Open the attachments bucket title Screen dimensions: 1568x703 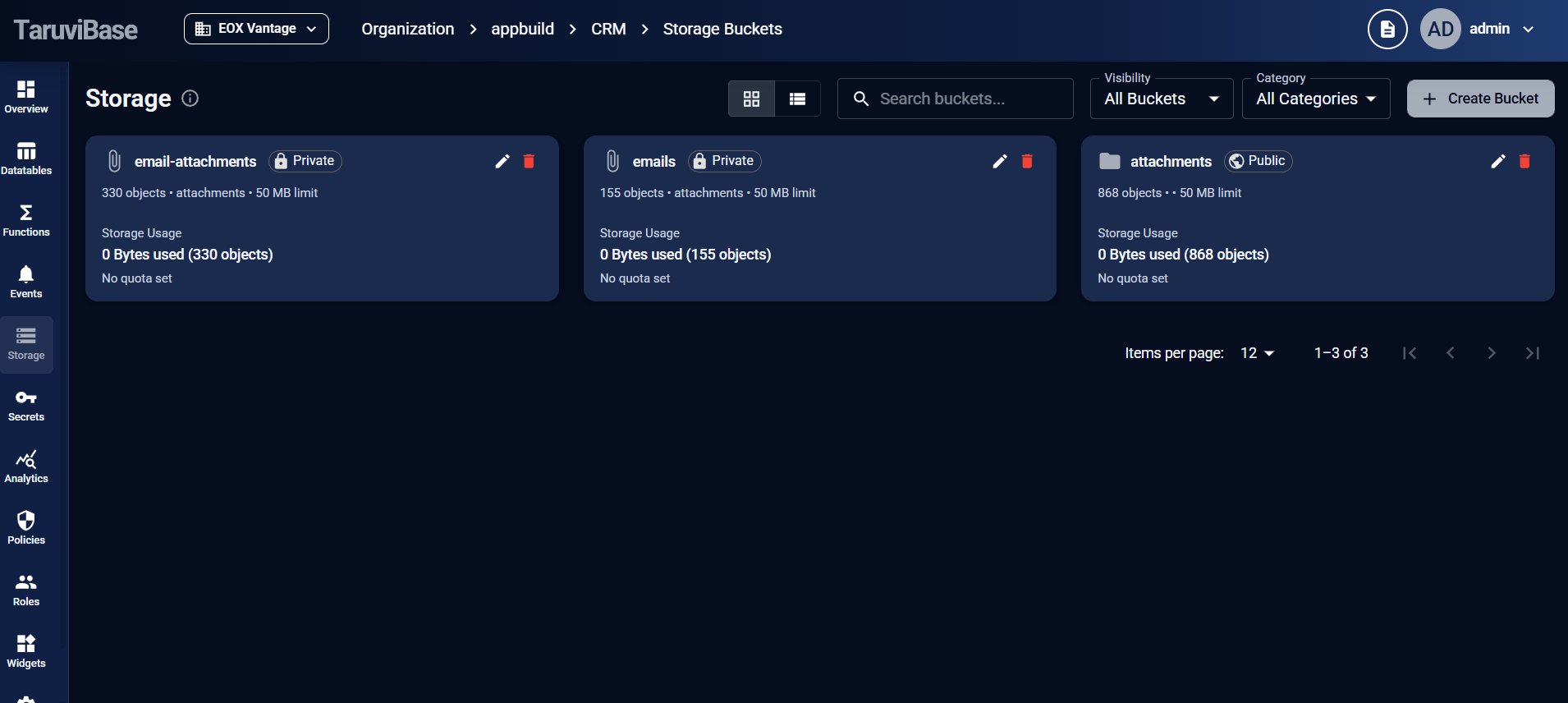point(1171,162)
